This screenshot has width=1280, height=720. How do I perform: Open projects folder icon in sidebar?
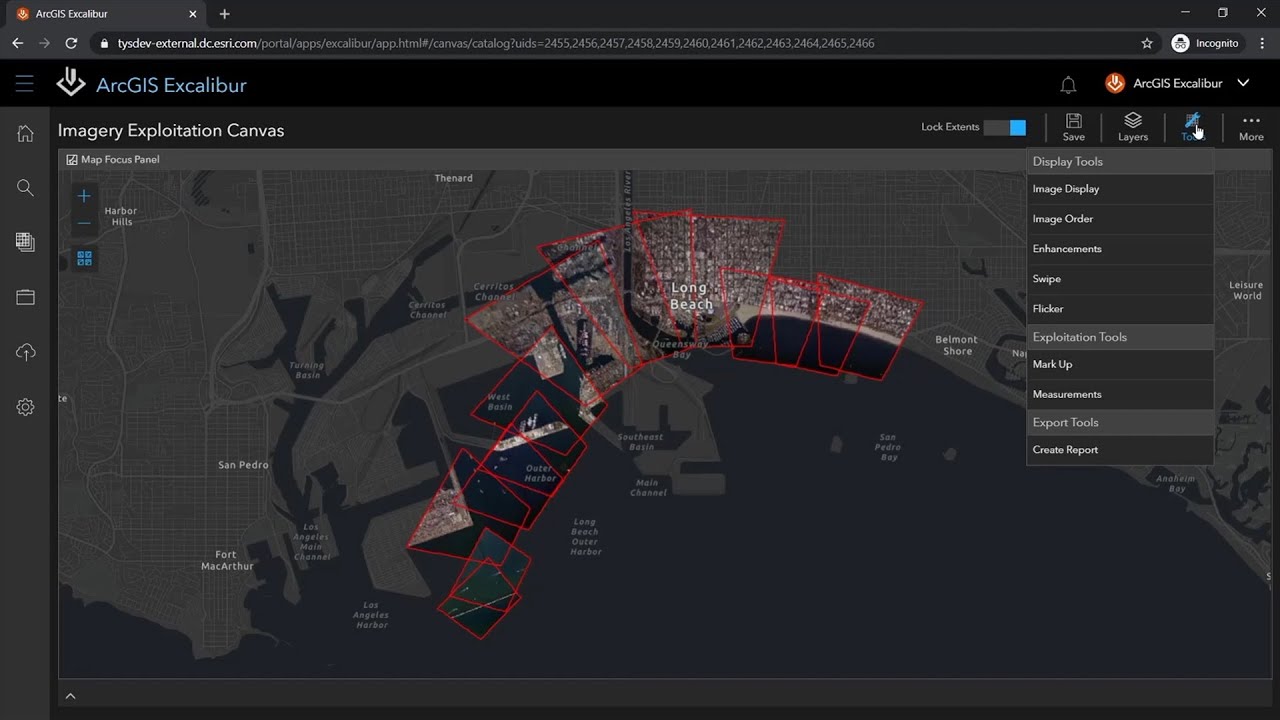tap(25, 297)
